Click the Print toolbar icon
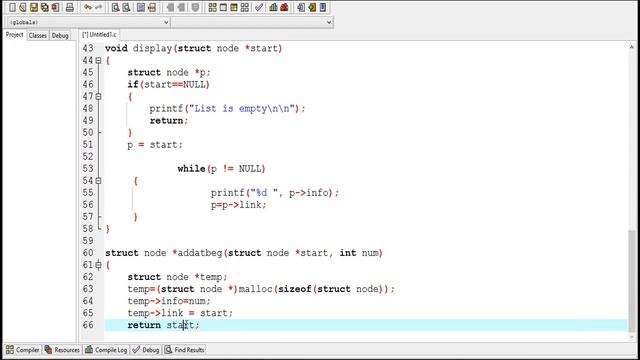Image resolution: width=640 pixels, height=360 pixels. coord(70,7)
